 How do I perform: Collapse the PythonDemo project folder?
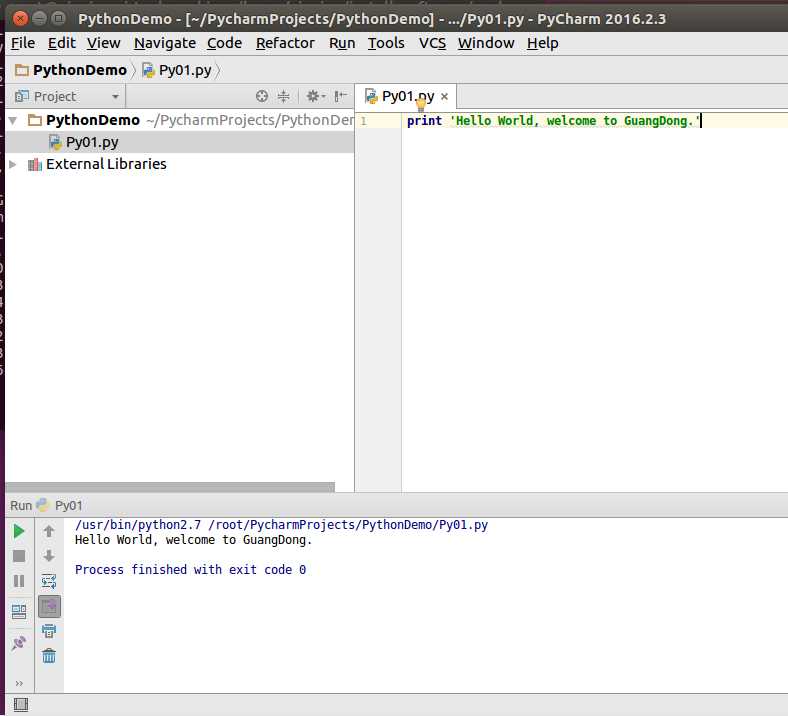(12, 120)
